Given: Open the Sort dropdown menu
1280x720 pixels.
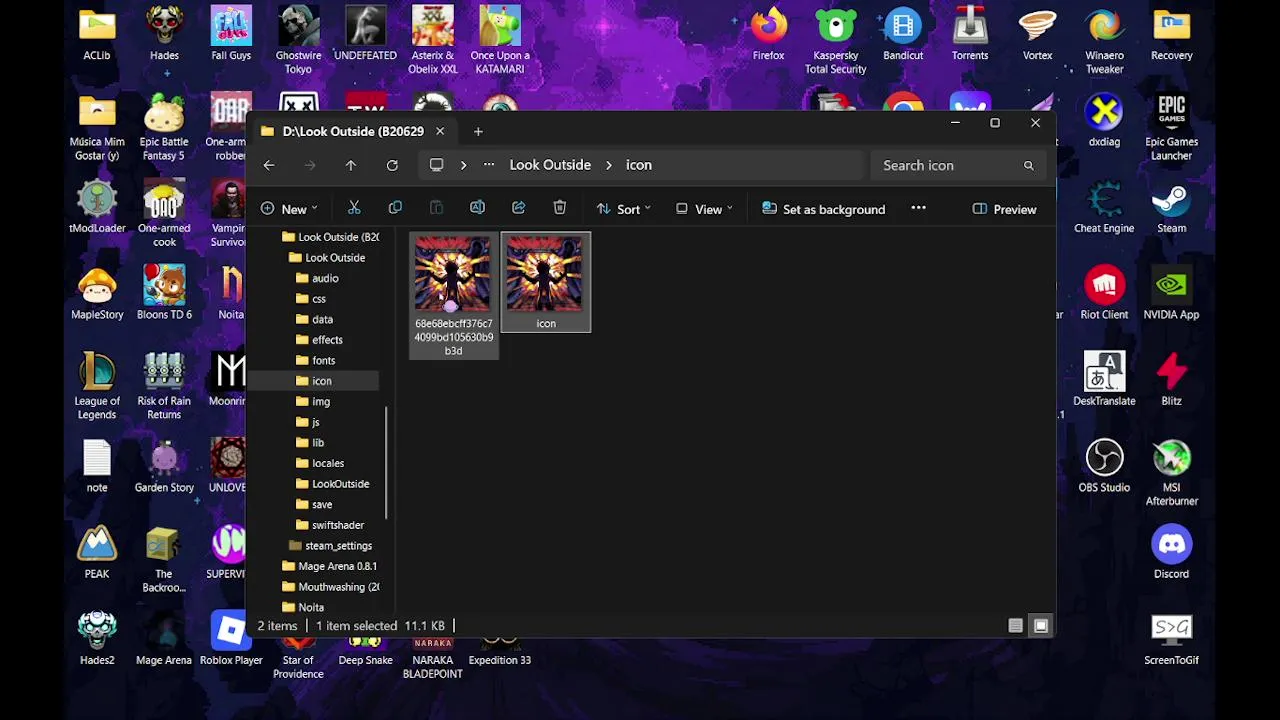Looking at the screenshot, I should [x=623, y=209].
